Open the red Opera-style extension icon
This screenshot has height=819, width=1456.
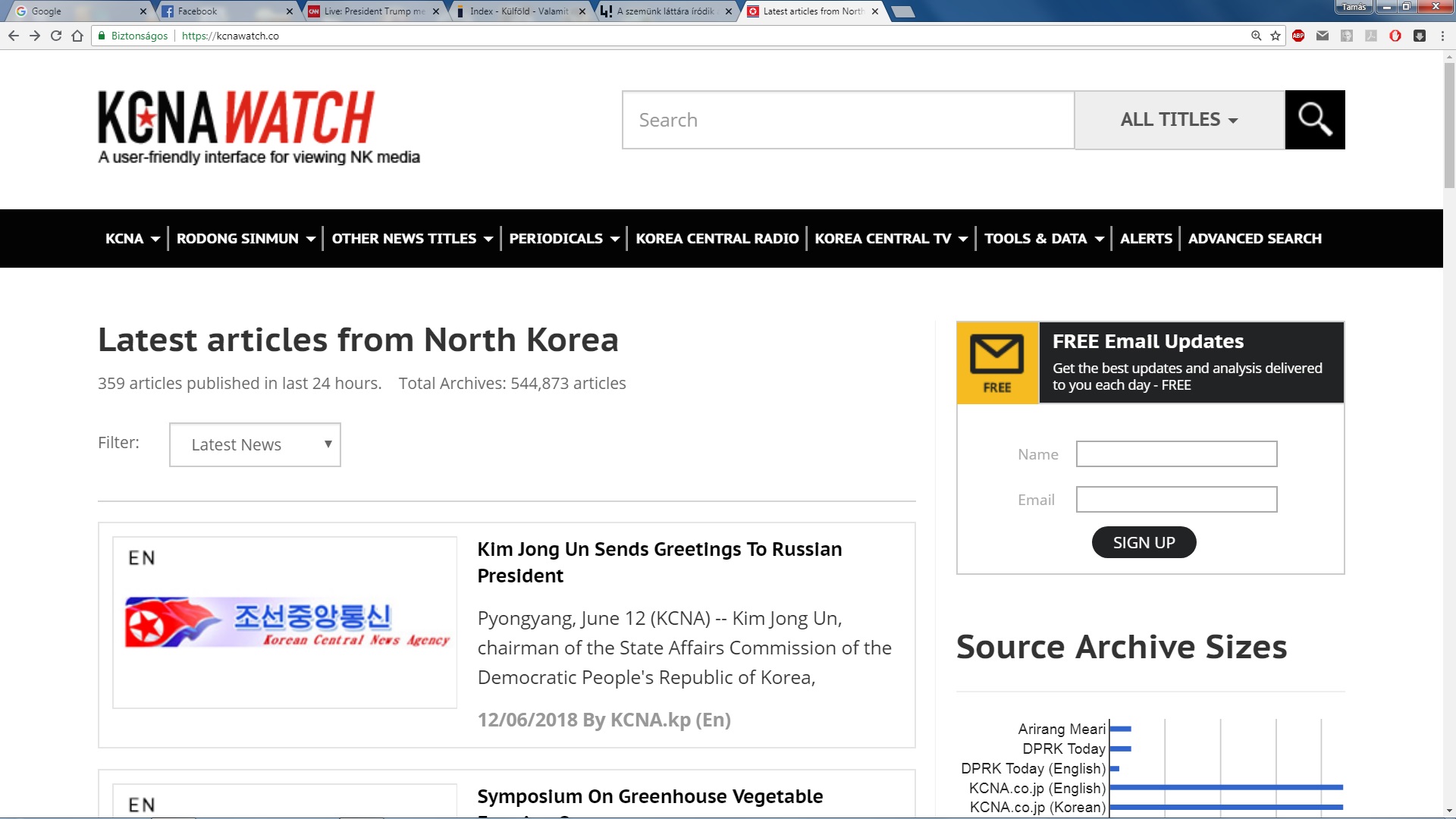(x=1395, y=36)
